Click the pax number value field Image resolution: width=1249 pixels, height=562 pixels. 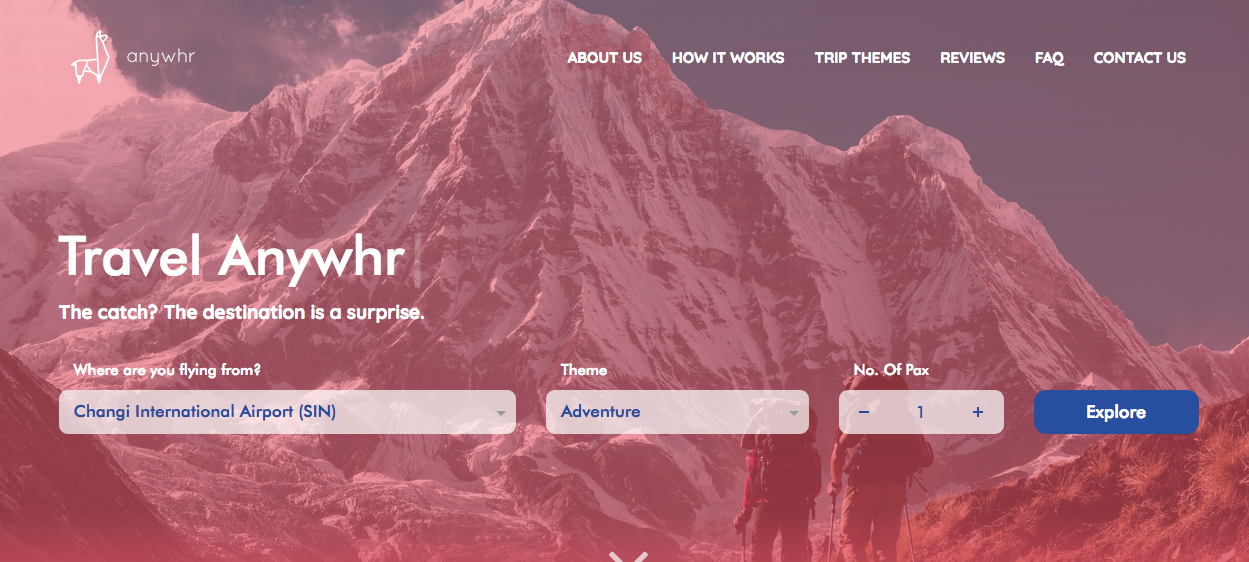pyautogui.click(x=921, y=412)
